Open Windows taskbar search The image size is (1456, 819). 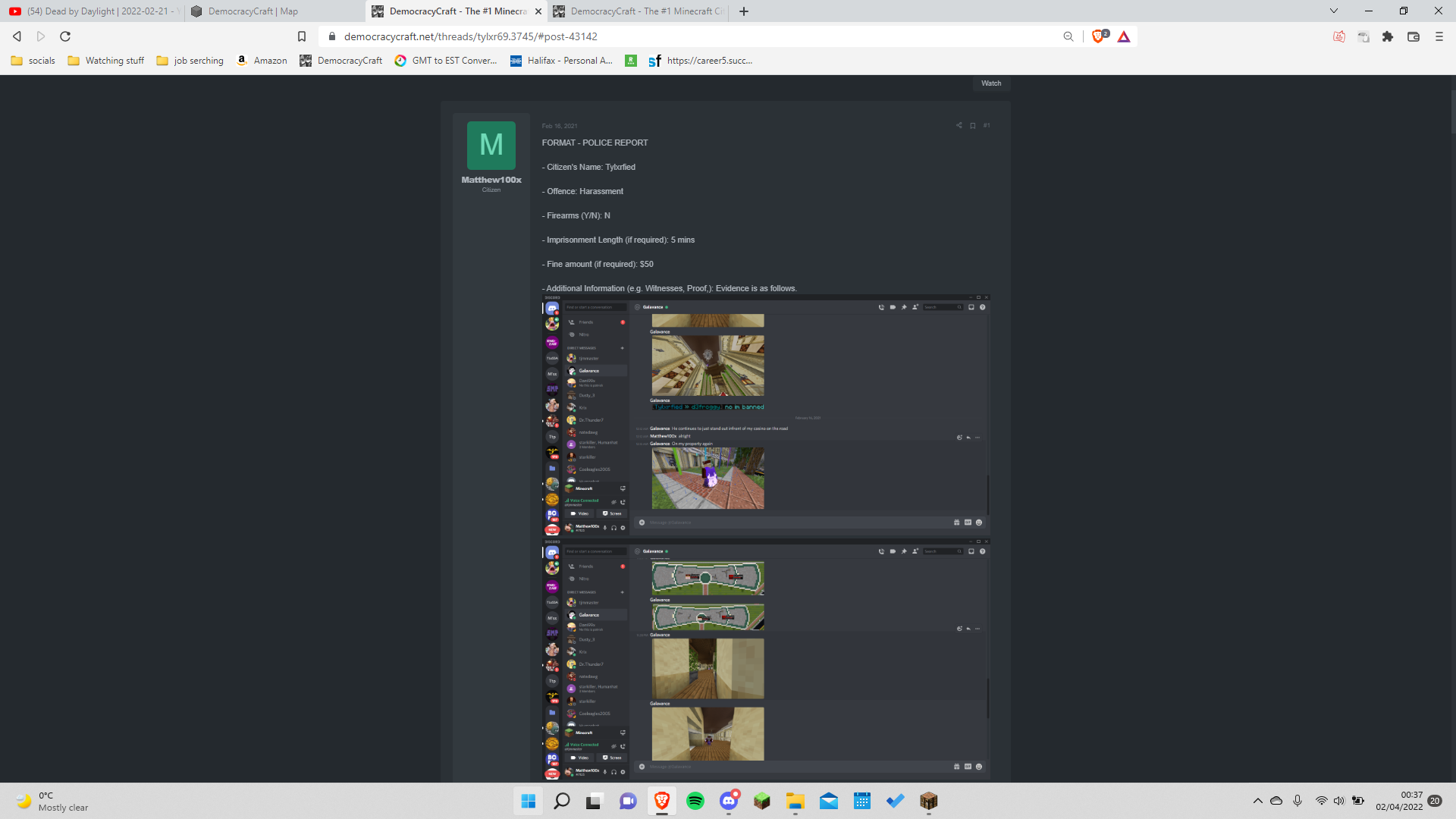pyautogui.click(x=562, y=801)
